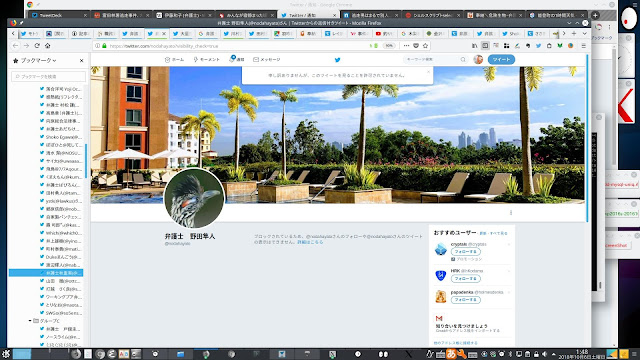This screenshot has width=640, height=360.
Task: Close the active Firefox tab
Action: [x=164, y=33]
